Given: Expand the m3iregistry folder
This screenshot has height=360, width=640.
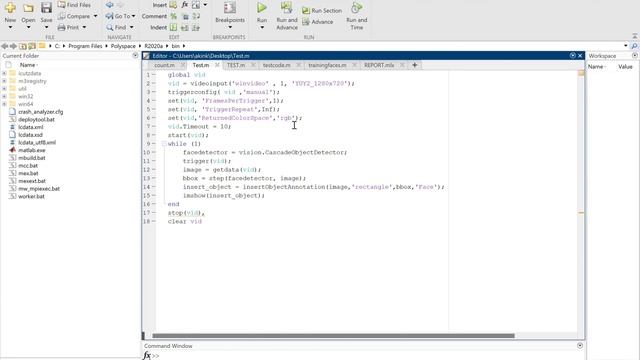Looking at the screenshot, I should (4, 81).
